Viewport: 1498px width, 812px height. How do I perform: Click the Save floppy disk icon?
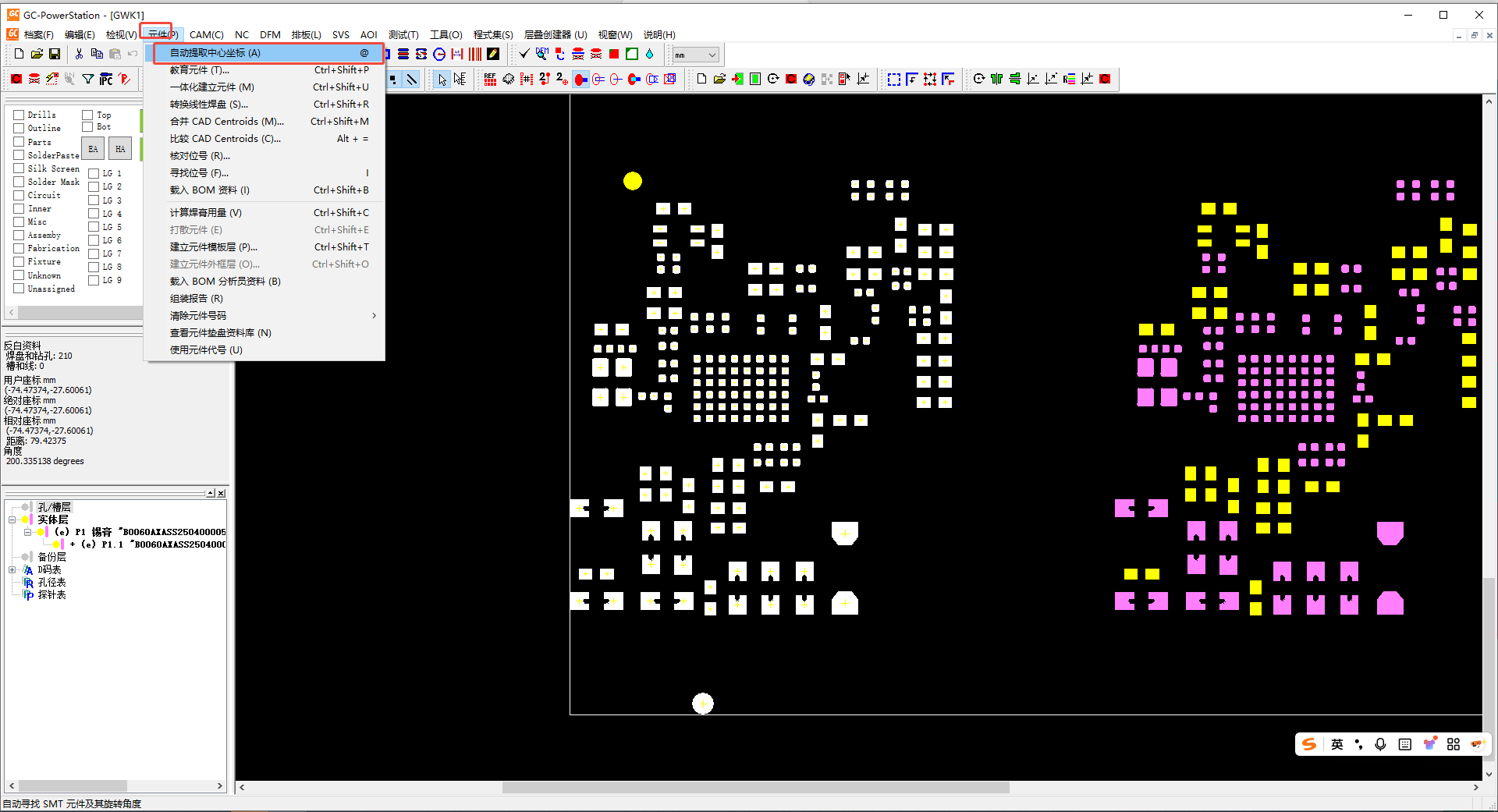(55, 54)
